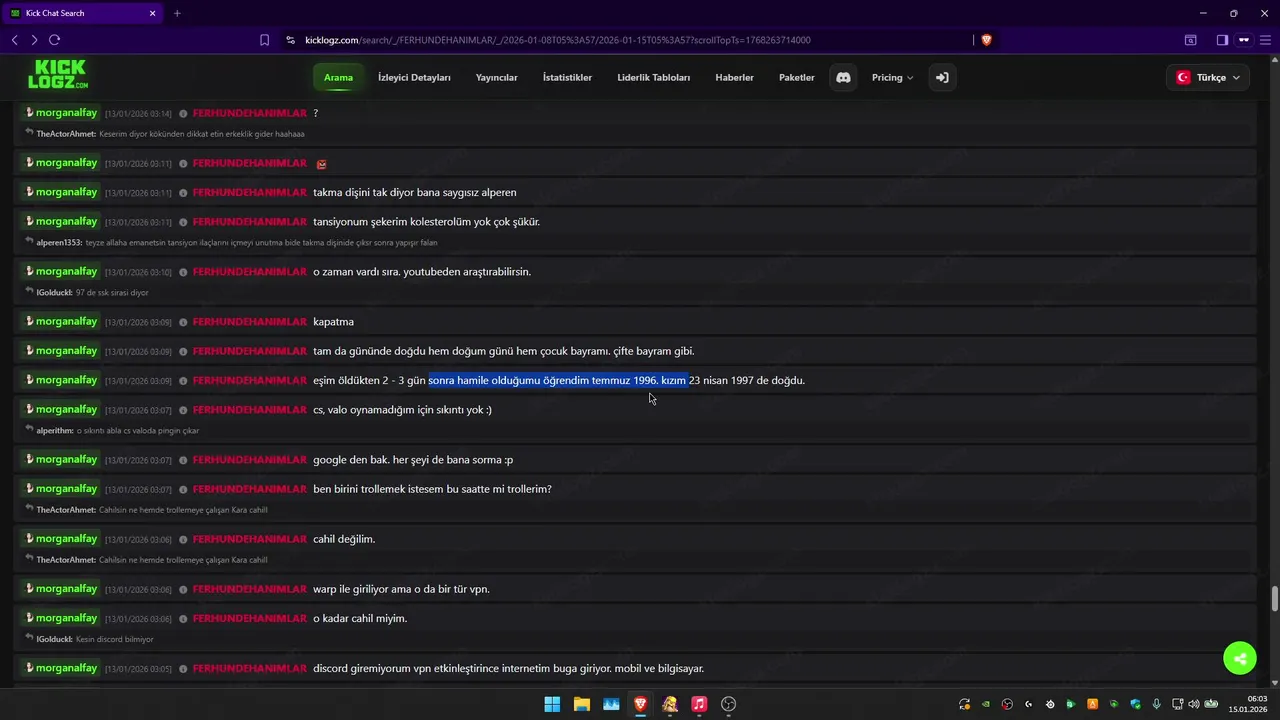Screen dimensions: 1280x720
Task: Click reply 'alperithm: o sıkıntı abla cs valoda'
Action: (118, 431)
